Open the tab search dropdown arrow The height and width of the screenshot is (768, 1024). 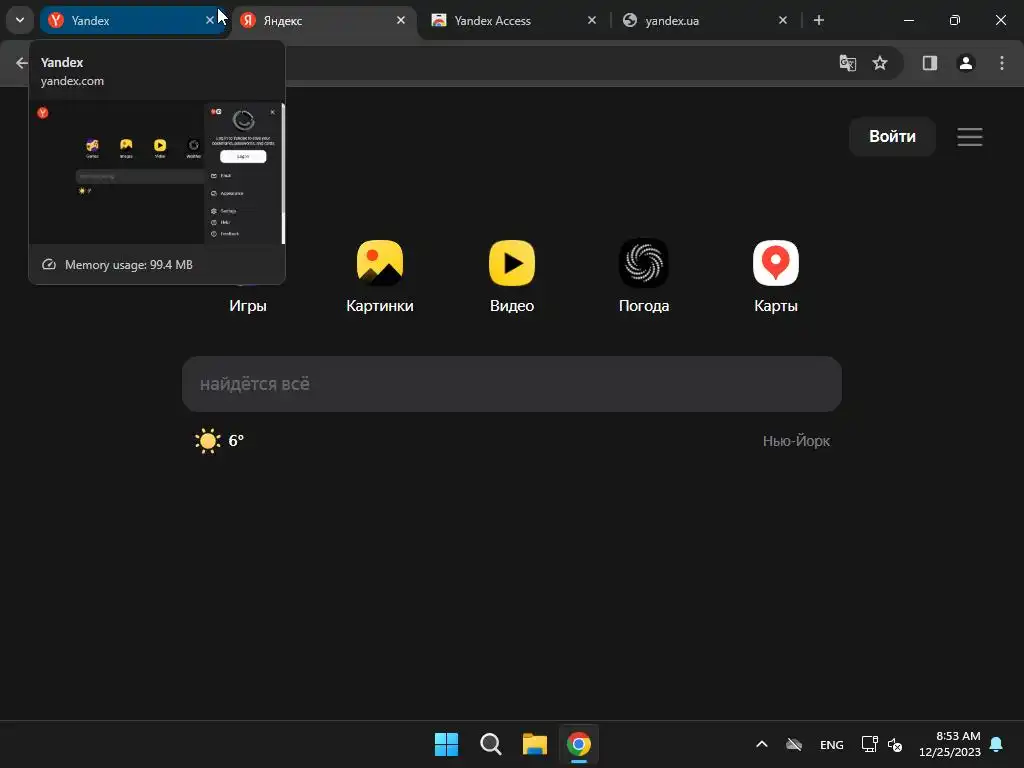point(20,20)
